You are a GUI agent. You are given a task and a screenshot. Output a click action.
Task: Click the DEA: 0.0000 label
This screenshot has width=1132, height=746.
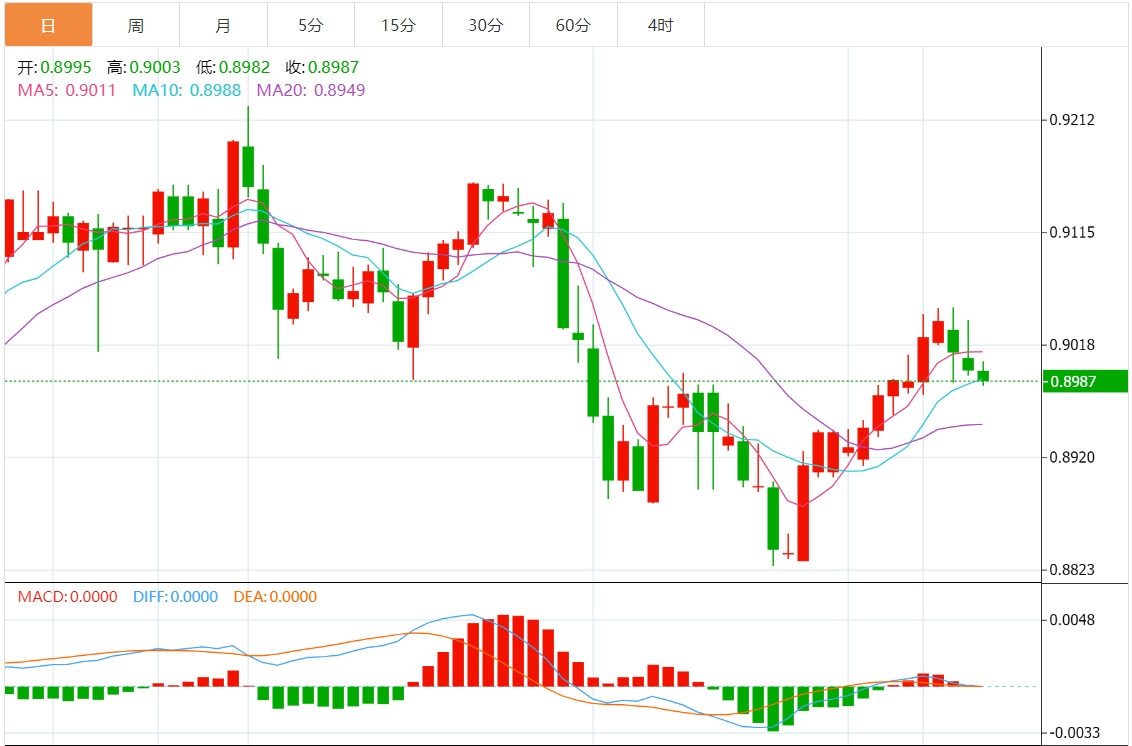coord(275,597)
